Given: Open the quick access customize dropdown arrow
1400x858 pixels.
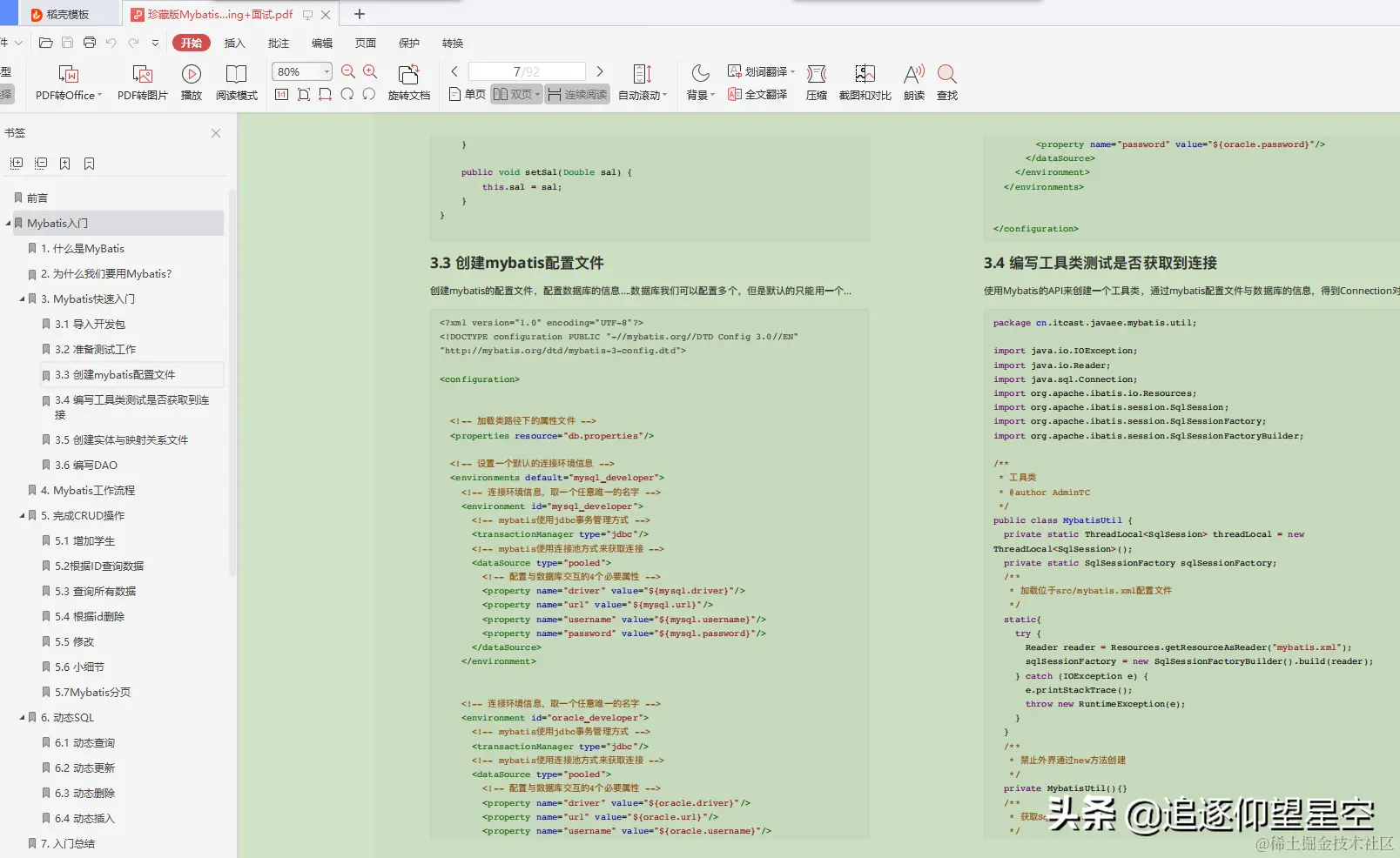Looking at the screenshot, I should pyautogui.click(x=155, y=43).
